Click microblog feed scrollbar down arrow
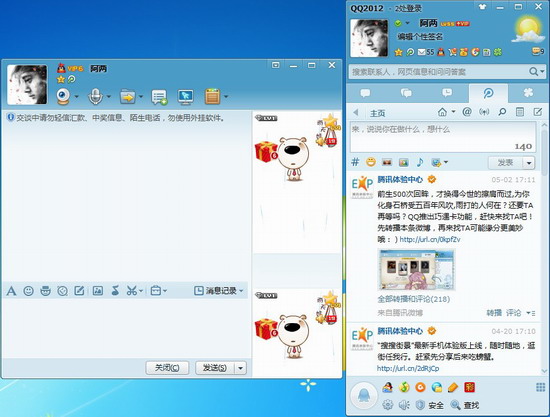 [544, 370]
